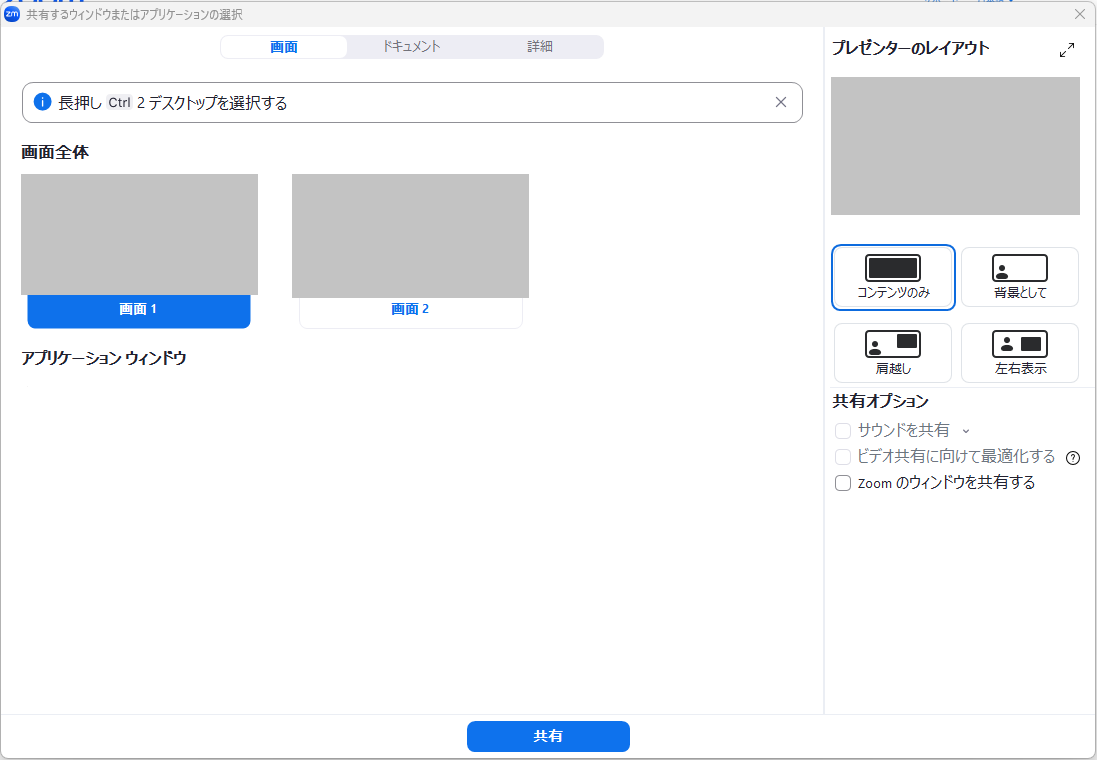Switch to the ドキュメント tab

(411, 47)
